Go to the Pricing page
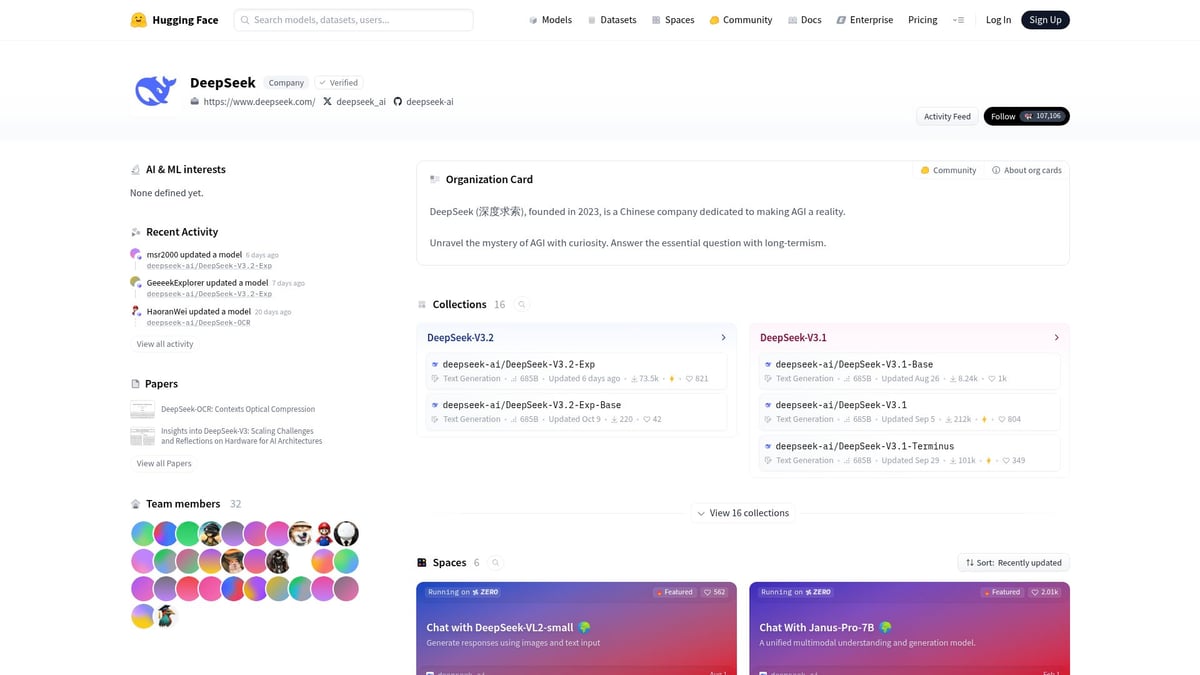The width and height of the screenshot is (1200, 675). click(923, 20)
